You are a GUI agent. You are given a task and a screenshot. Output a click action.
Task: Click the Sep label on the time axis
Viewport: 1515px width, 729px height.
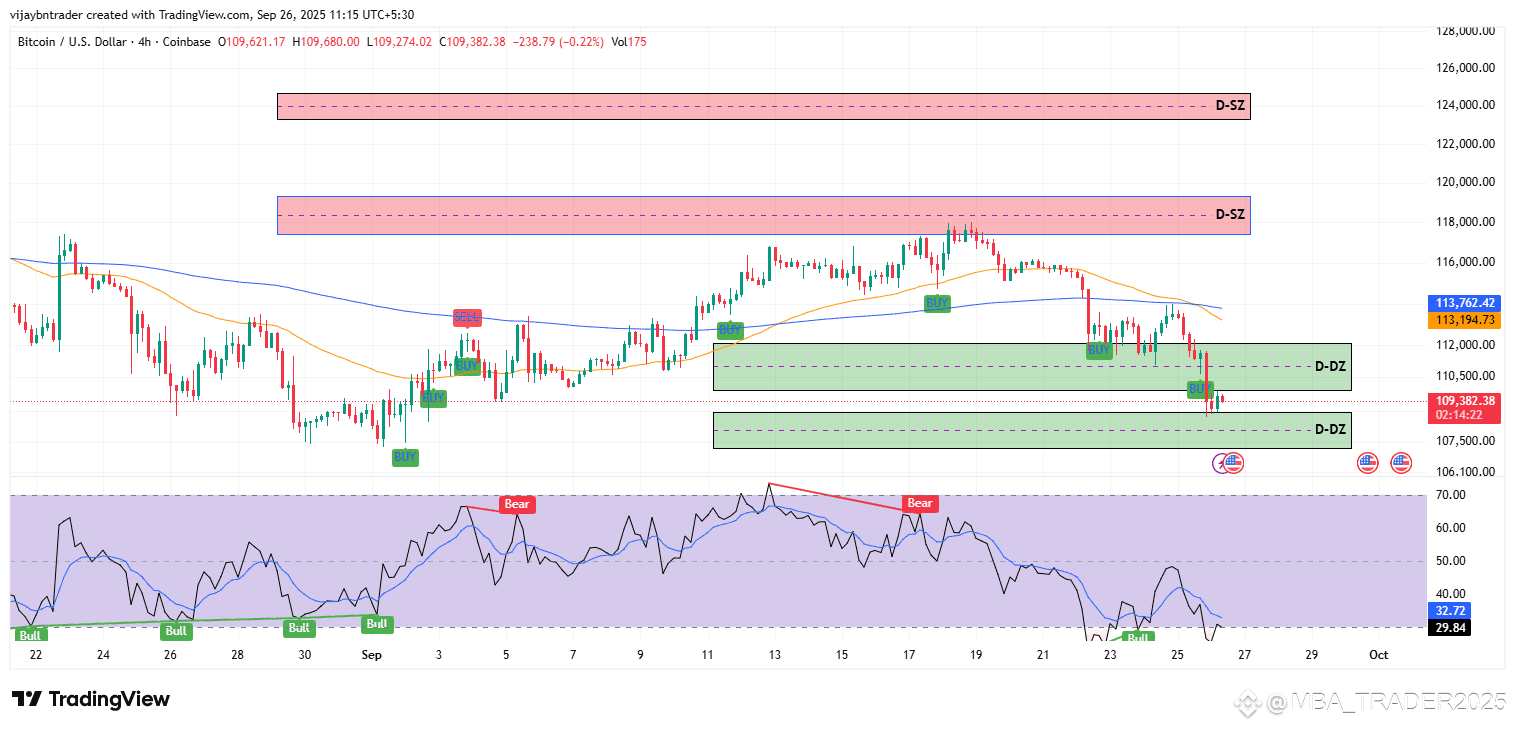[x=372, y=655]
